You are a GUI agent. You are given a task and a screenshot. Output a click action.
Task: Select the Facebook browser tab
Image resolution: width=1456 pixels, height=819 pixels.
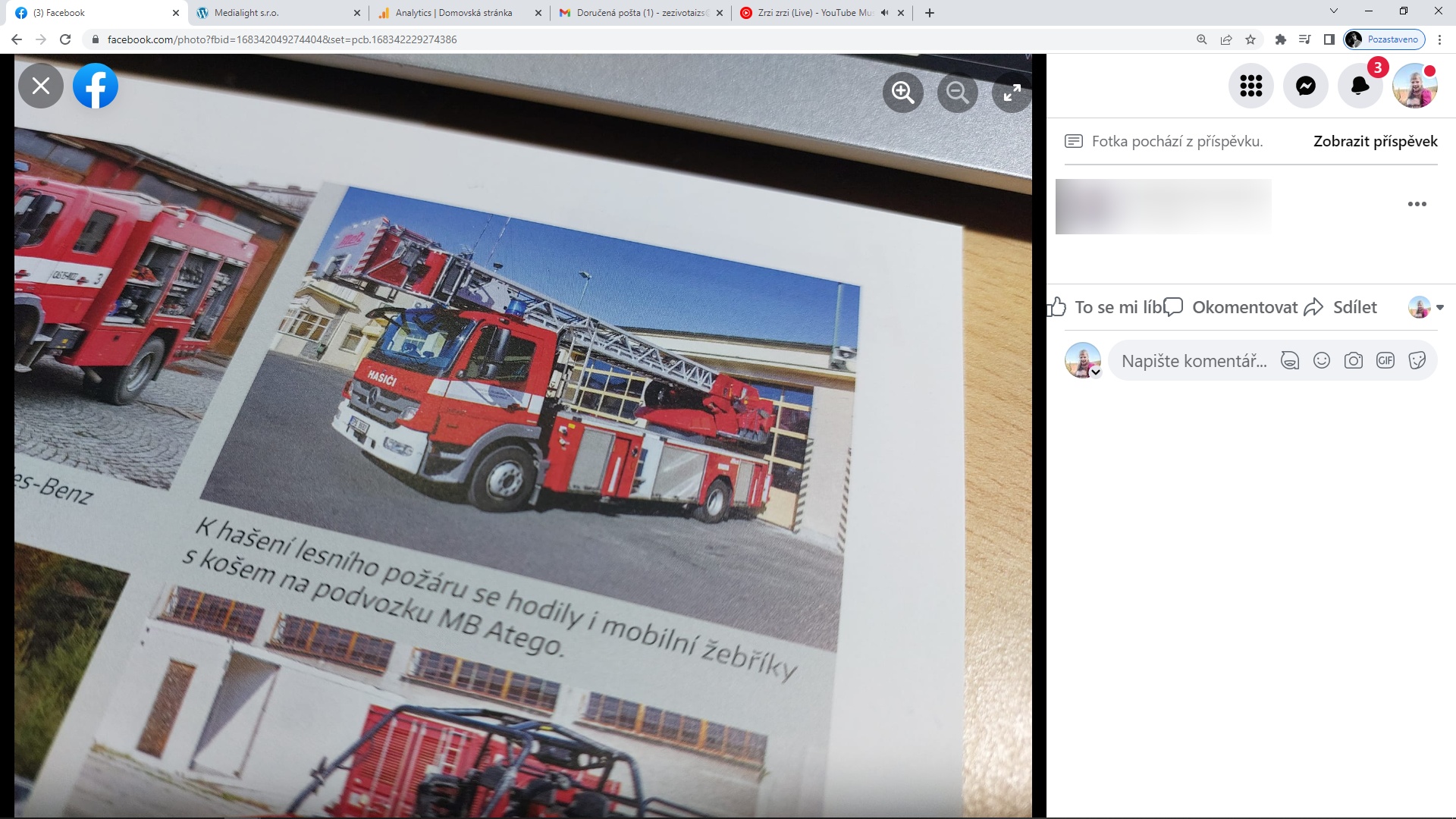tap(96, 13)
